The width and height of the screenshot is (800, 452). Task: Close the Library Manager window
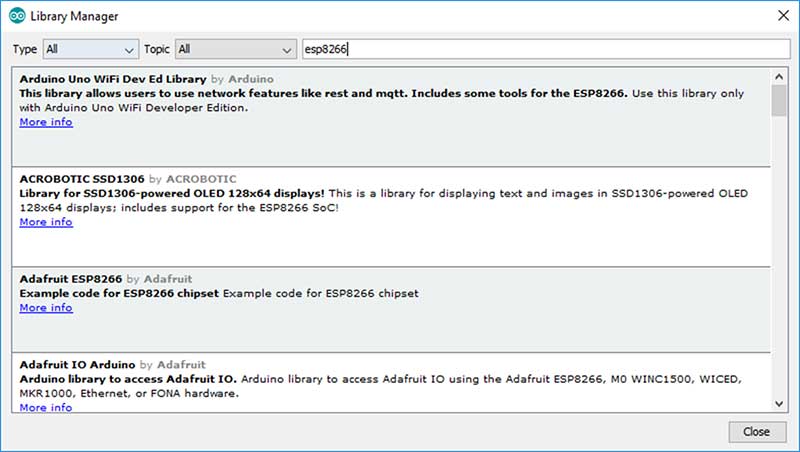(x=756, y=431)
